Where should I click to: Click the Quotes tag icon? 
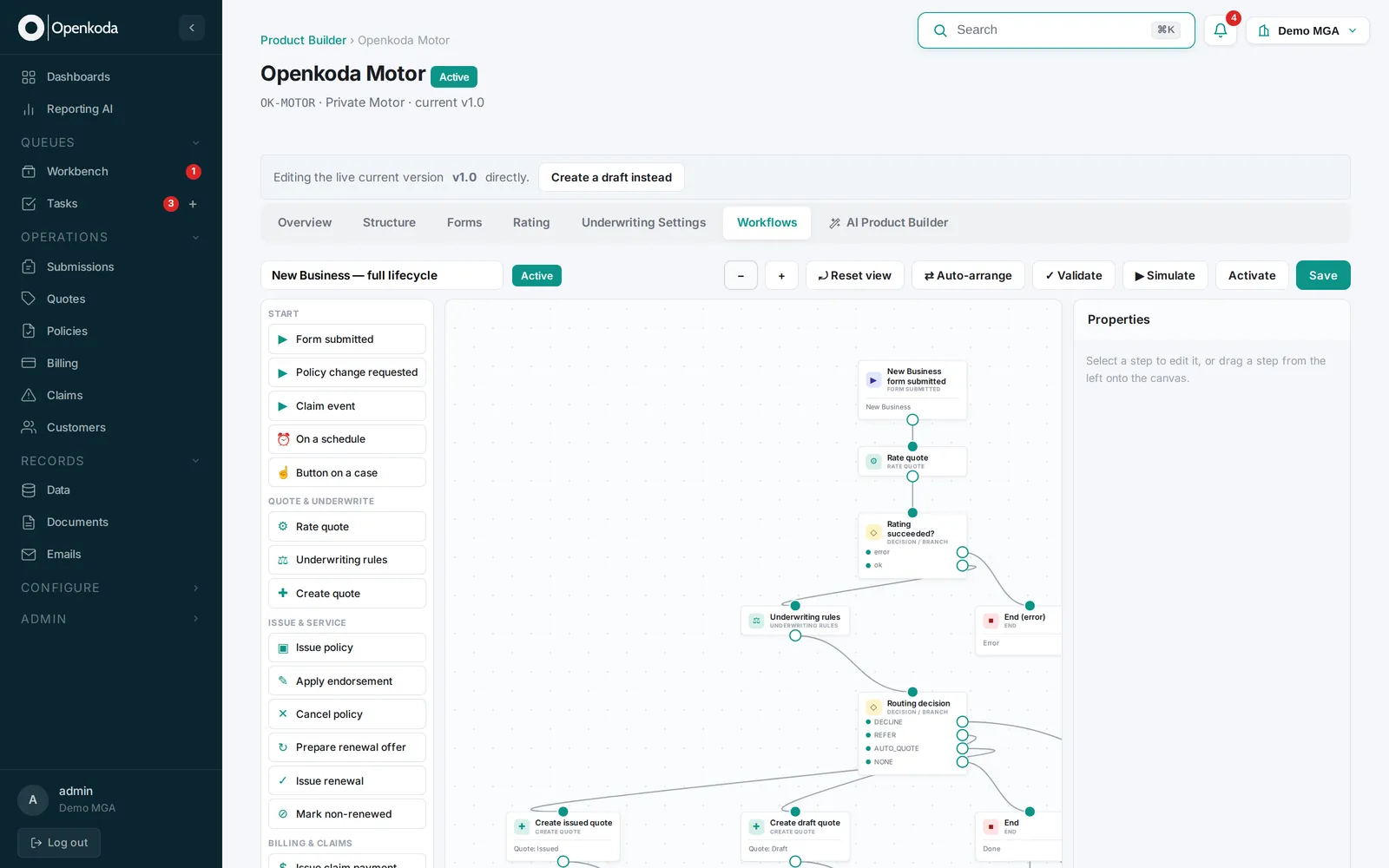pyautogui.click(x=29, y=299)
